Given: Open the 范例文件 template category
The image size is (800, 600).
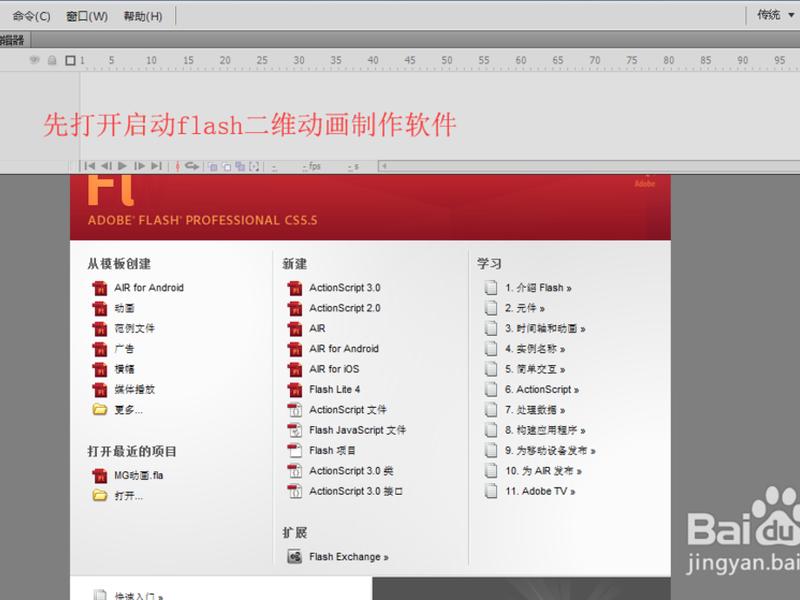Looking at the screenshot, I should [134, 329].
